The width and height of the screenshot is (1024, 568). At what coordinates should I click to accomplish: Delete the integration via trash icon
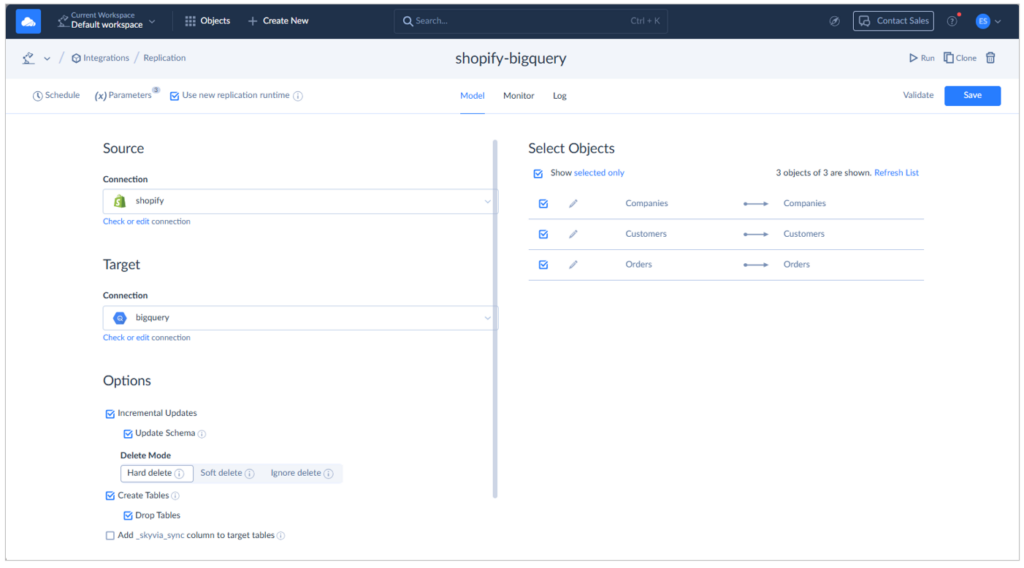991,58
